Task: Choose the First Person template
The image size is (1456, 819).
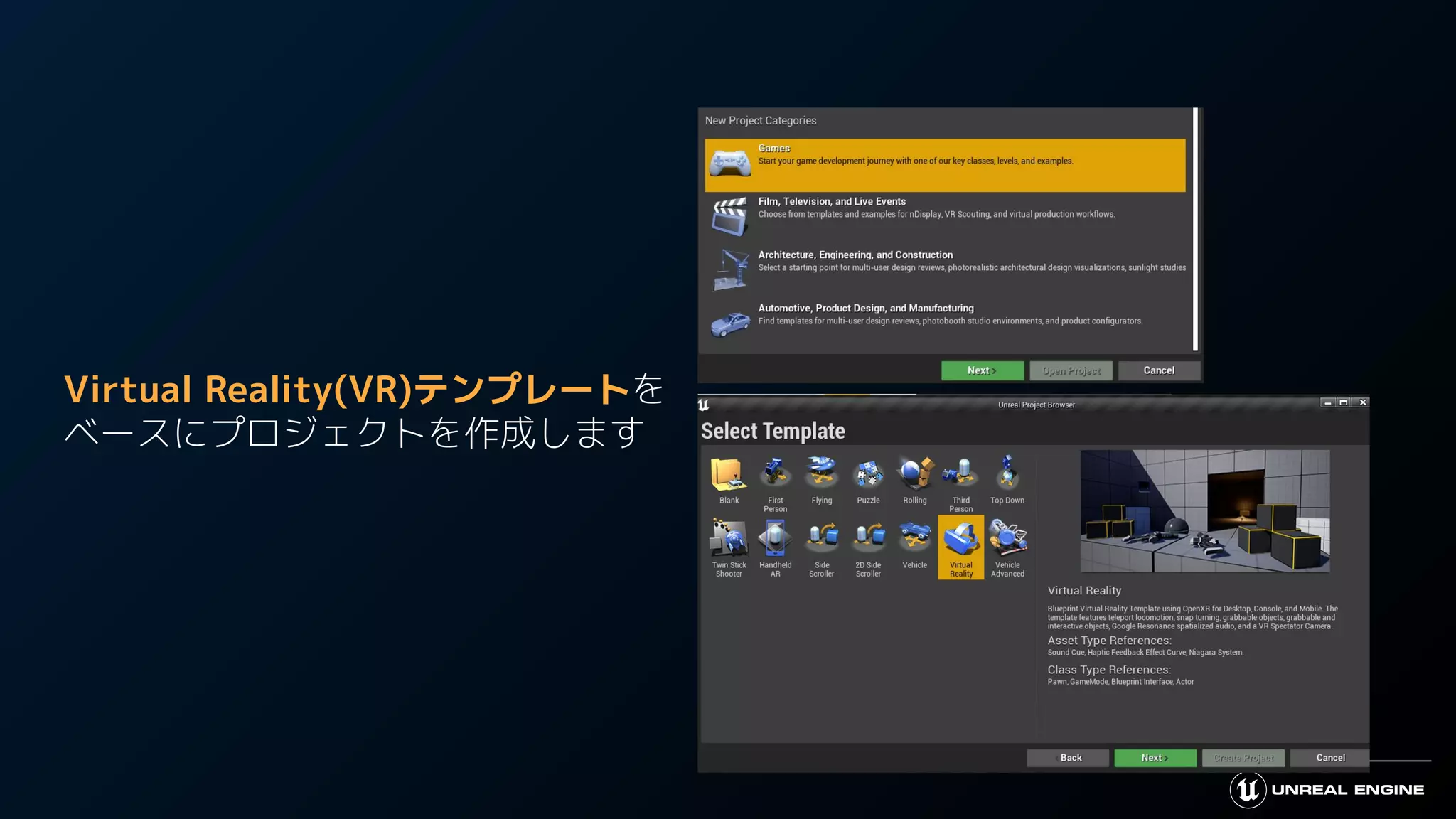Action: click(775, 483)
